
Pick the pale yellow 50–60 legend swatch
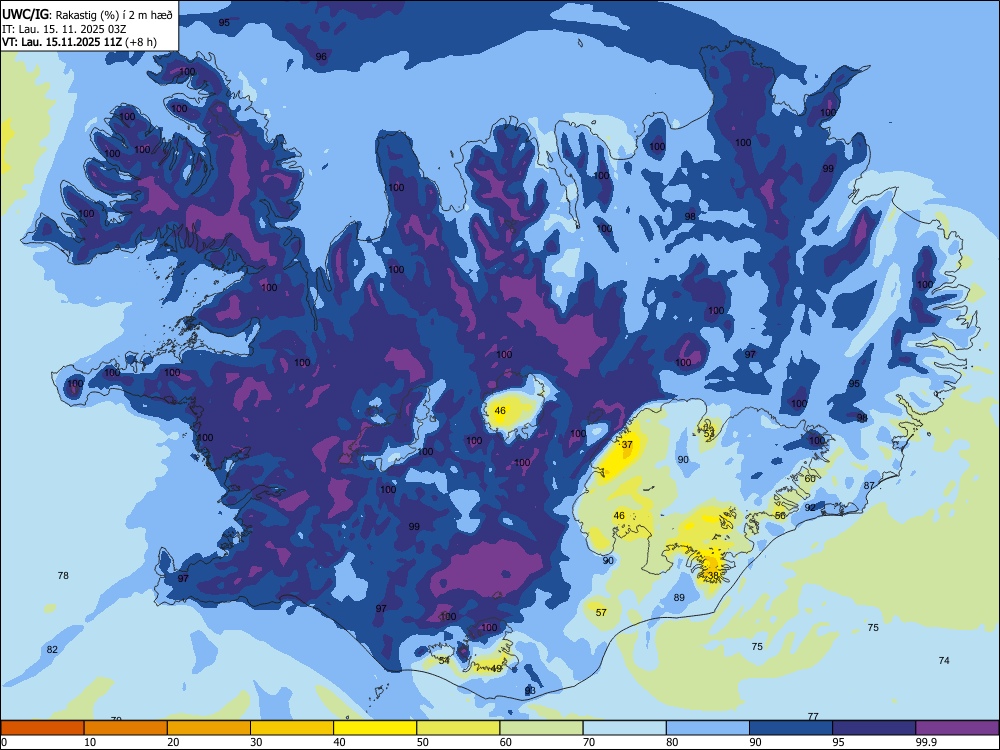[x=458, y=728]
